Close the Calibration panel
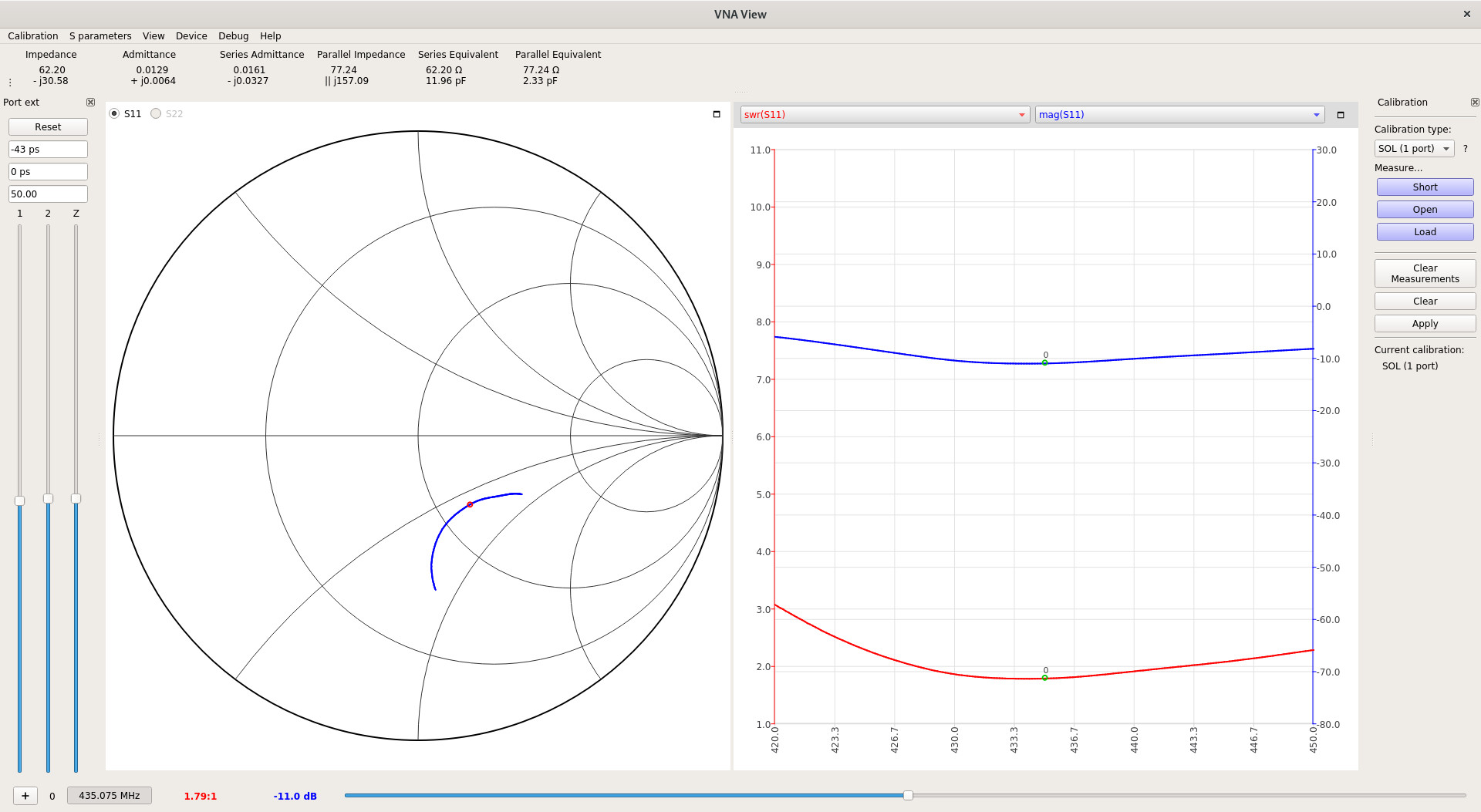Viewport: 1481px width, 812px height. [1475, 102]
